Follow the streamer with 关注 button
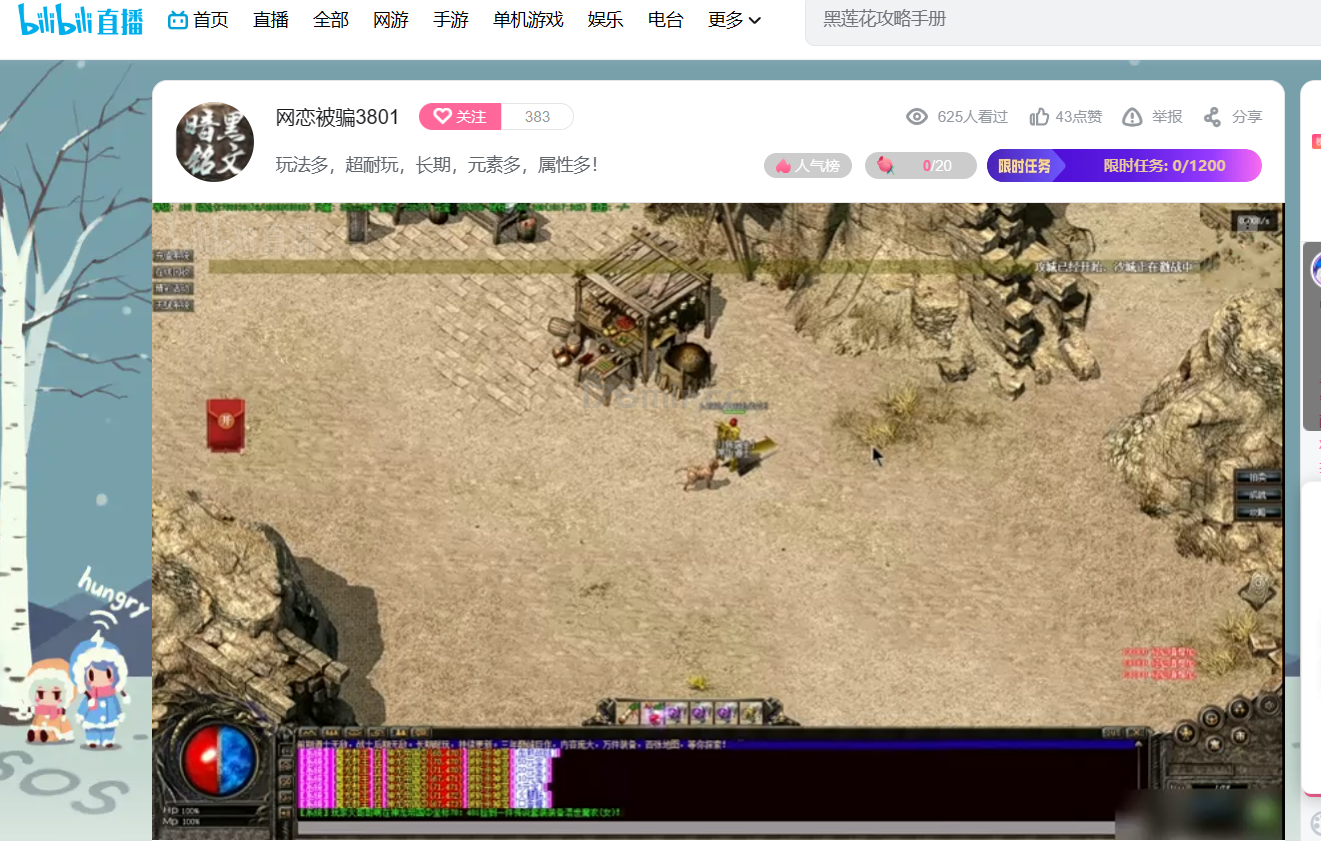1321x841 pixels. pos(460,117)
